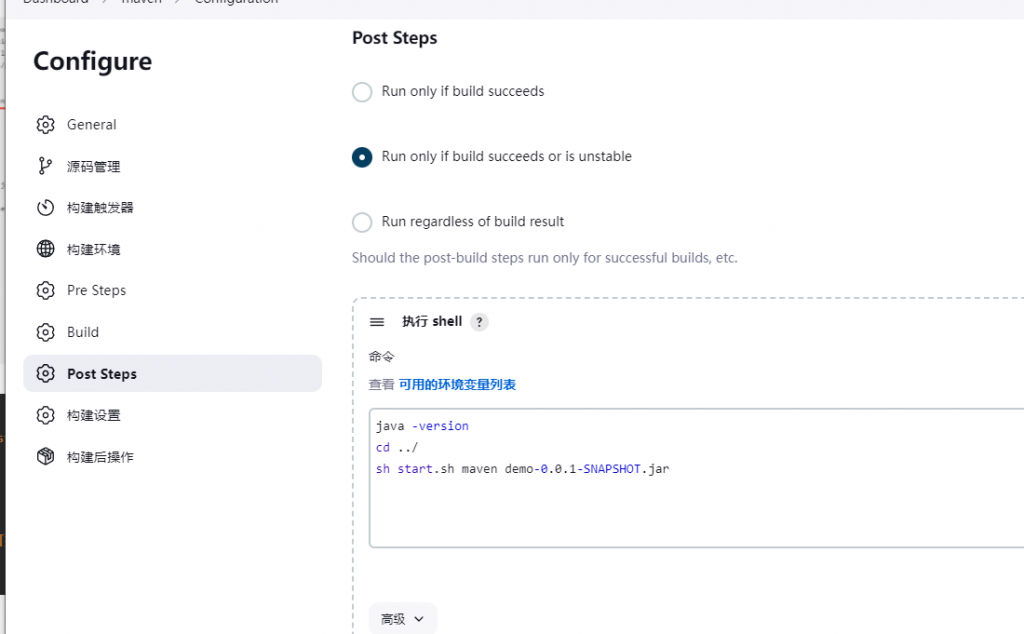Open the 可用的环境变量列表 link
This screenshot has width=1024, height=634.
point(457,385)
